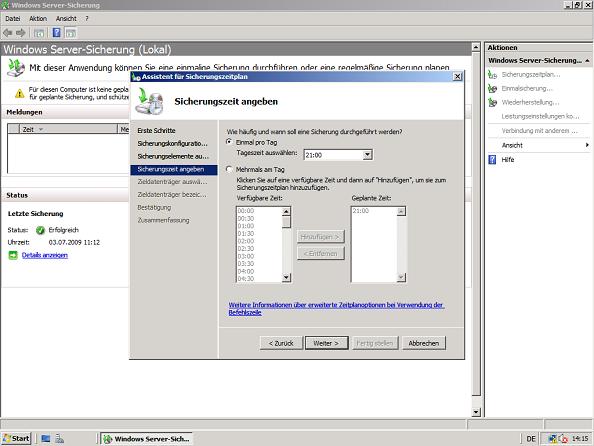Click the taskbar clock 14:15
The image size is (594, 446).
580,438
